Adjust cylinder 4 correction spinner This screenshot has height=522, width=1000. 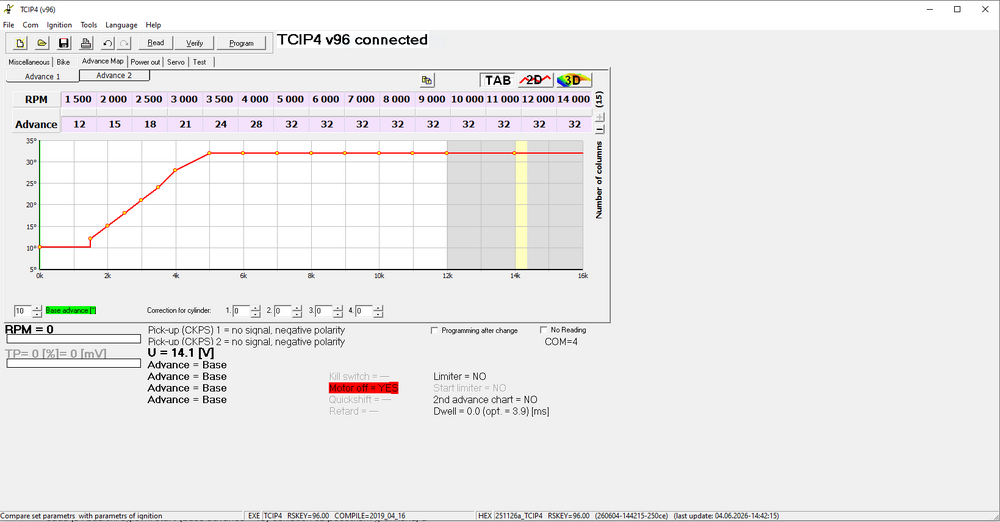click(378, 311)
